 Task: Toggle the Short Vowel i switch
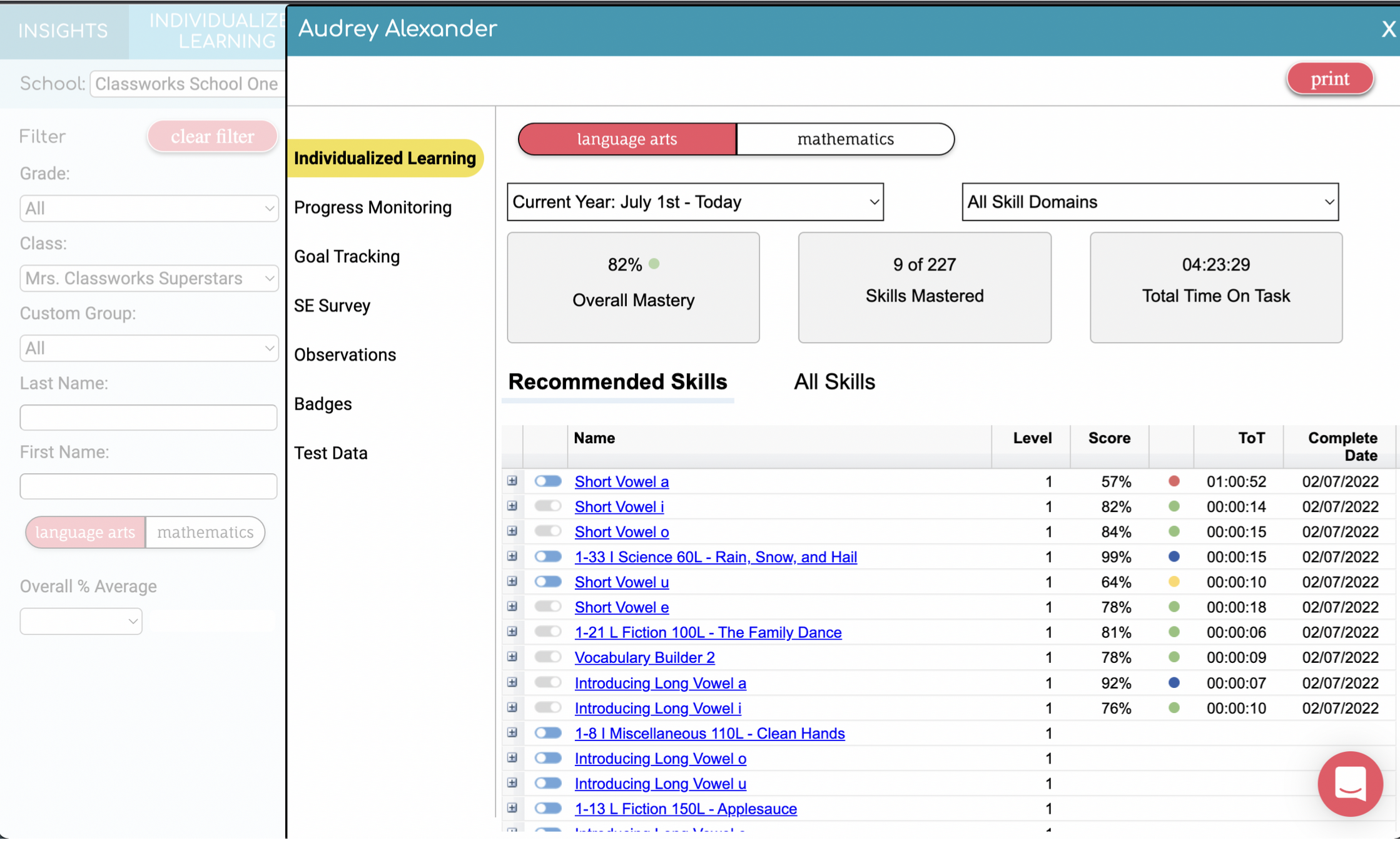(x=548, y=506)
